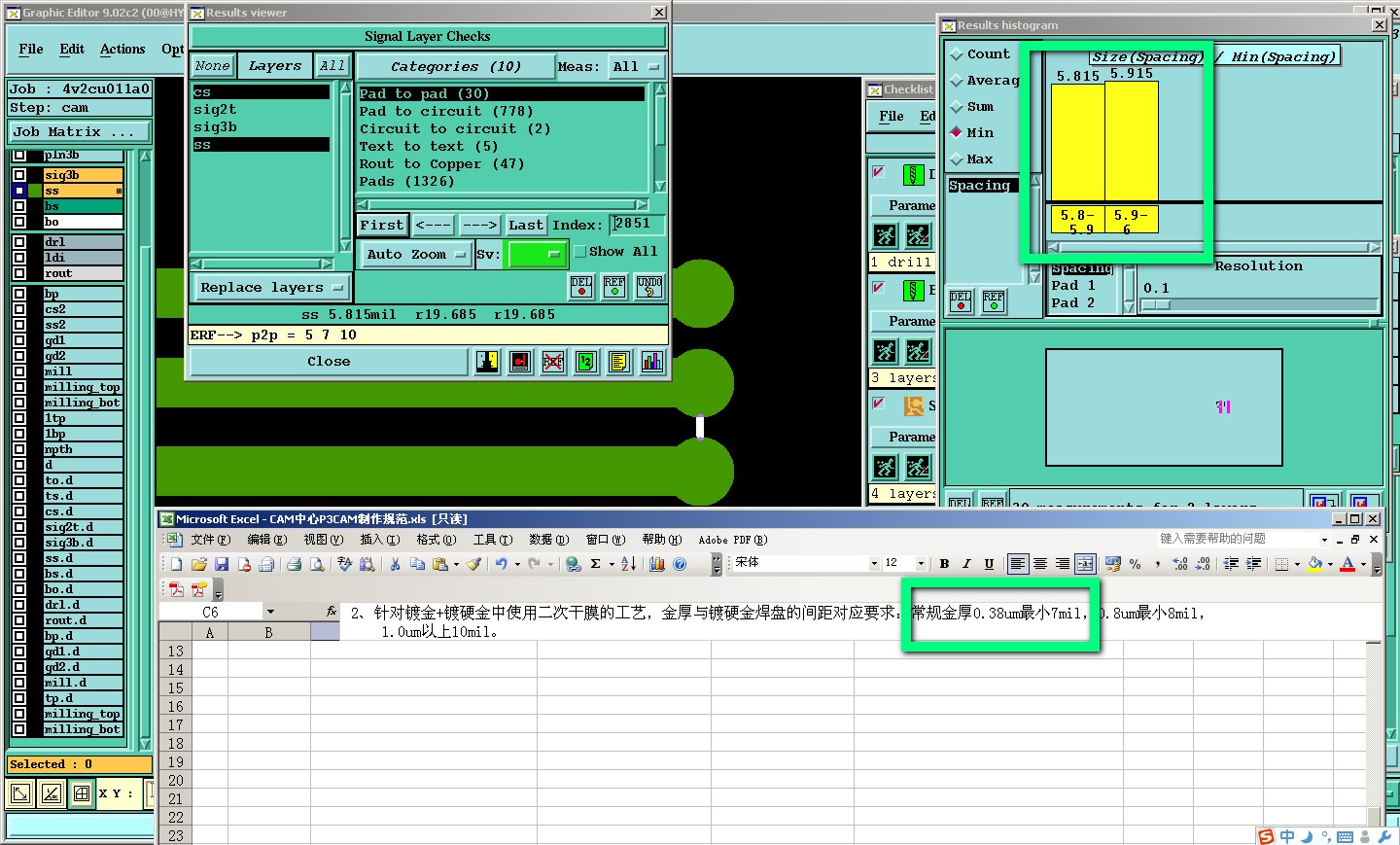Click None button in Results viewer
The image size is (1400, 845).
click(212, 66)
